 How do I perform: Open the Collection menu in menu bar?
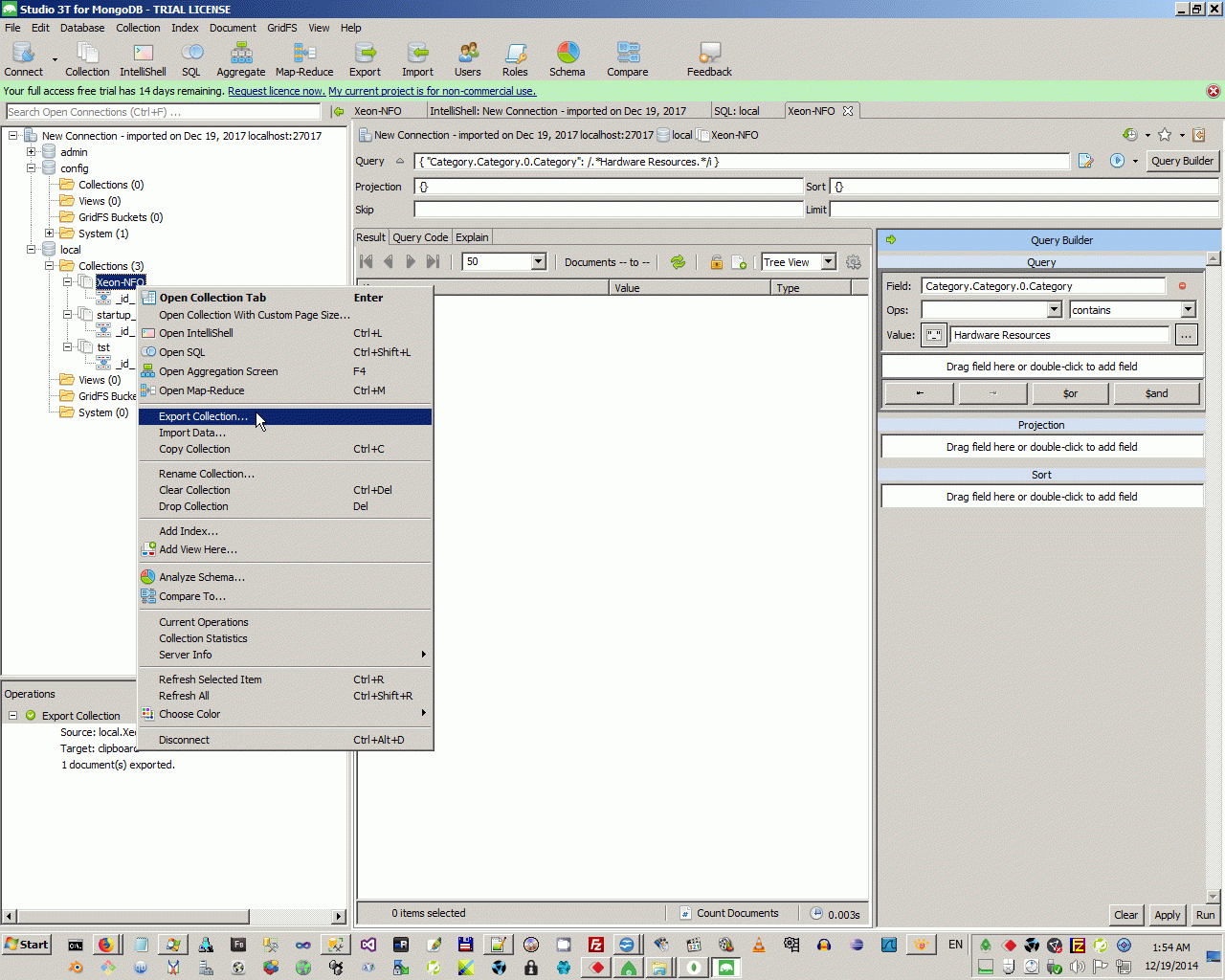(x=138, y=28)
